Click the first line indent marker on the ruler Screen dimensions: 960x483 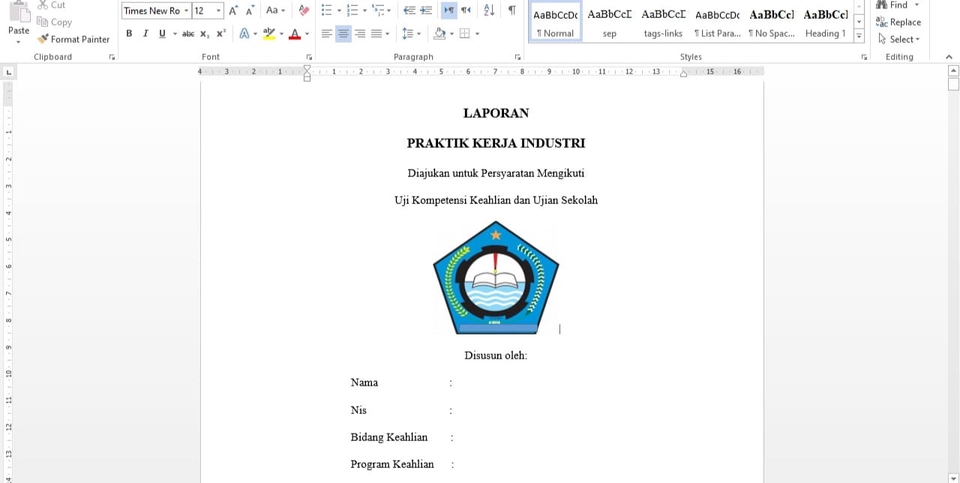(307, 69)
